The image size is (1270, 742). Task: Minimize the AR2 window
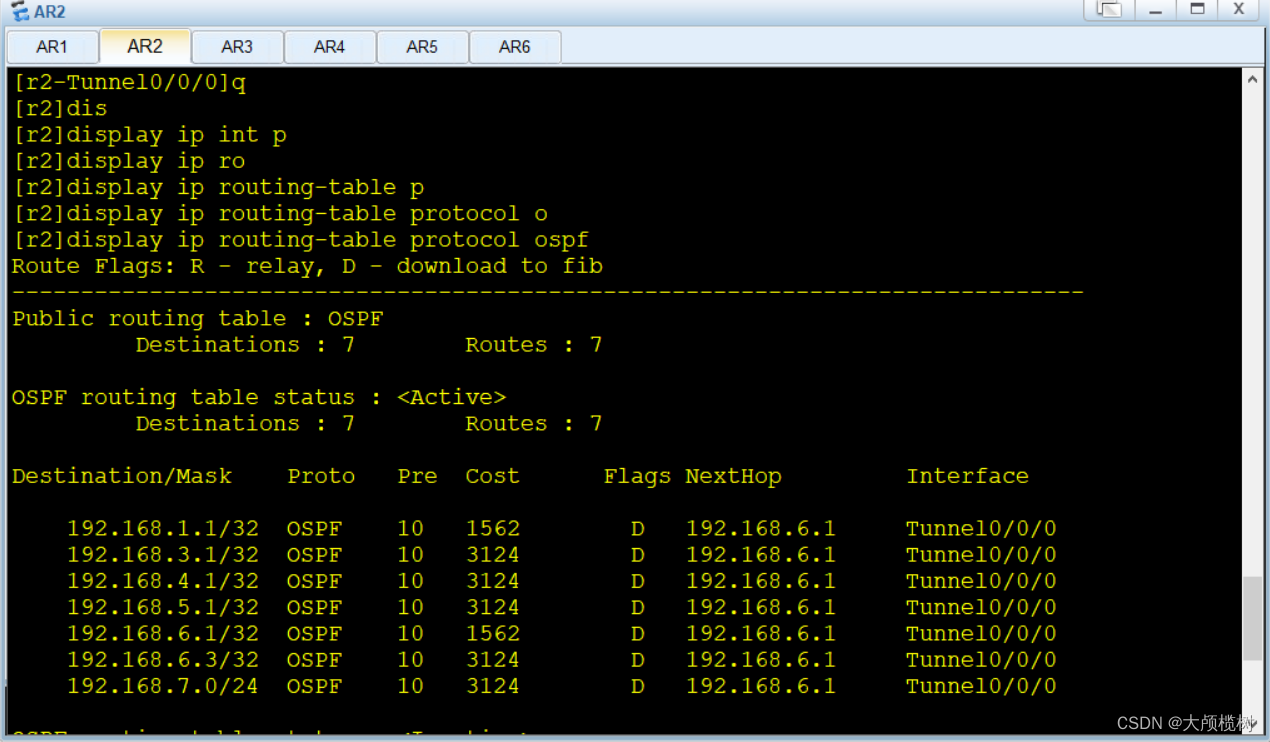pyautogui.click(x=1155, y=10)
